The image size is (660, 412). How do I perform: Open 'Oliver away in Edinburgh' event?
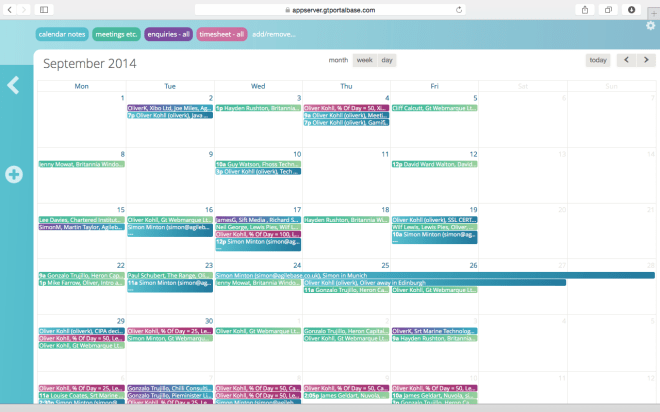pos(435,283)
